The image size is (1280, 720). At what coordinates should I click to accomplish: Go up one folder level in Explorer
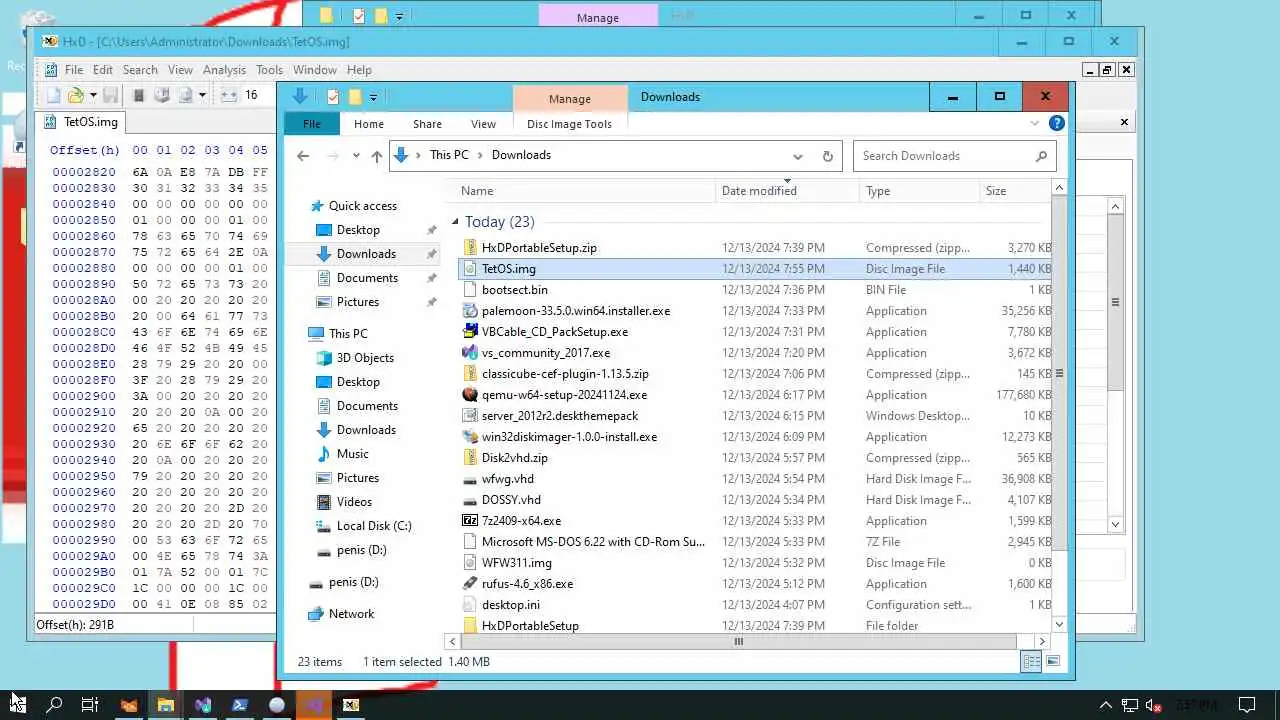point(377,156)
